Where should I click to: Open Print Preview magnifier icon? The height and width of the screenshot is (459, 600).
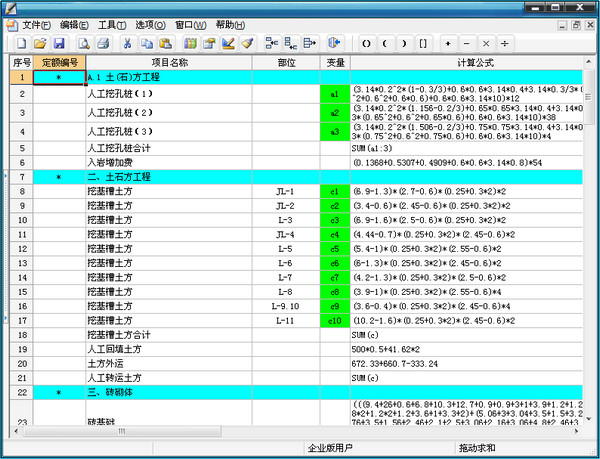83,44
